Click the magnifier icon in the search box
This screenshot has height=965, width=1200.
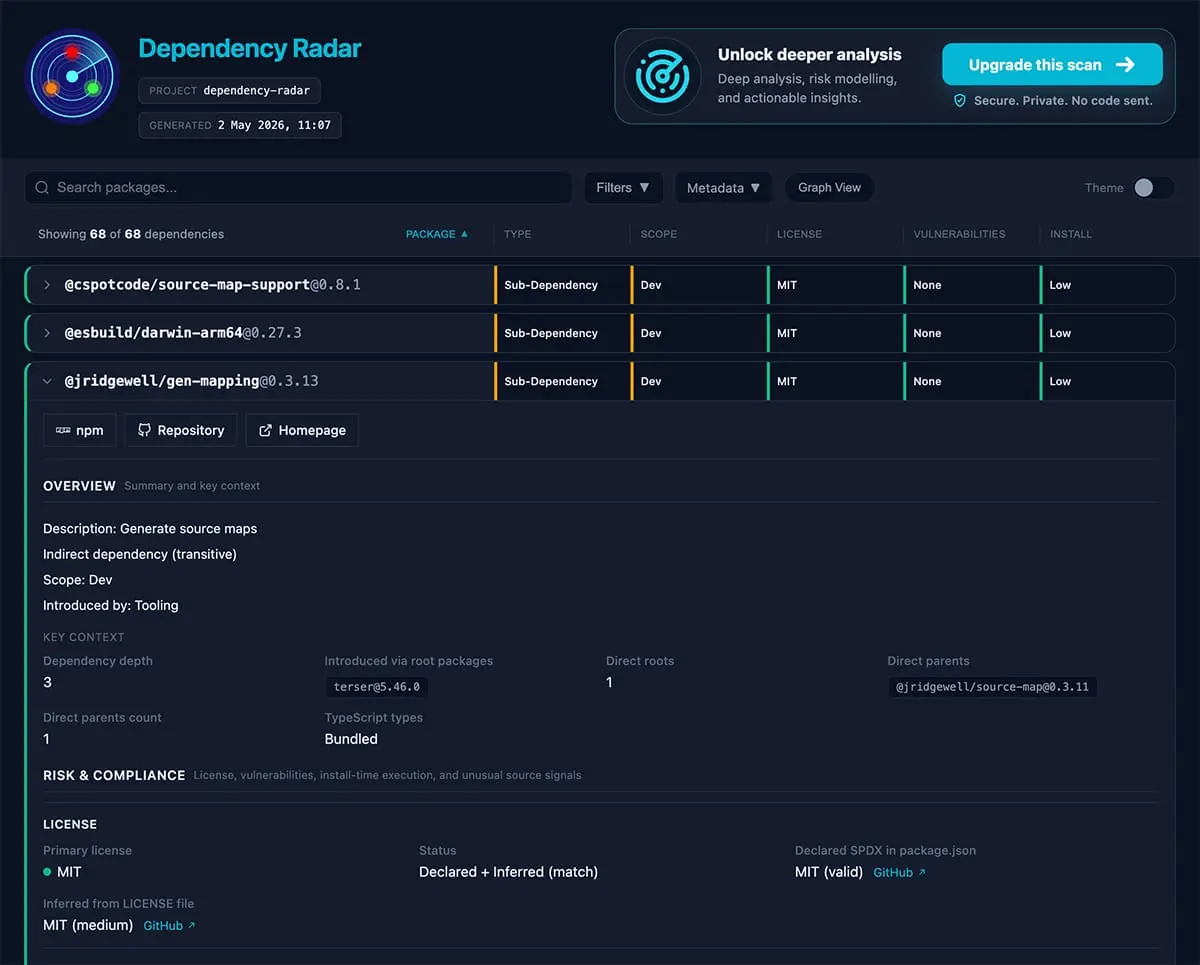42,188
